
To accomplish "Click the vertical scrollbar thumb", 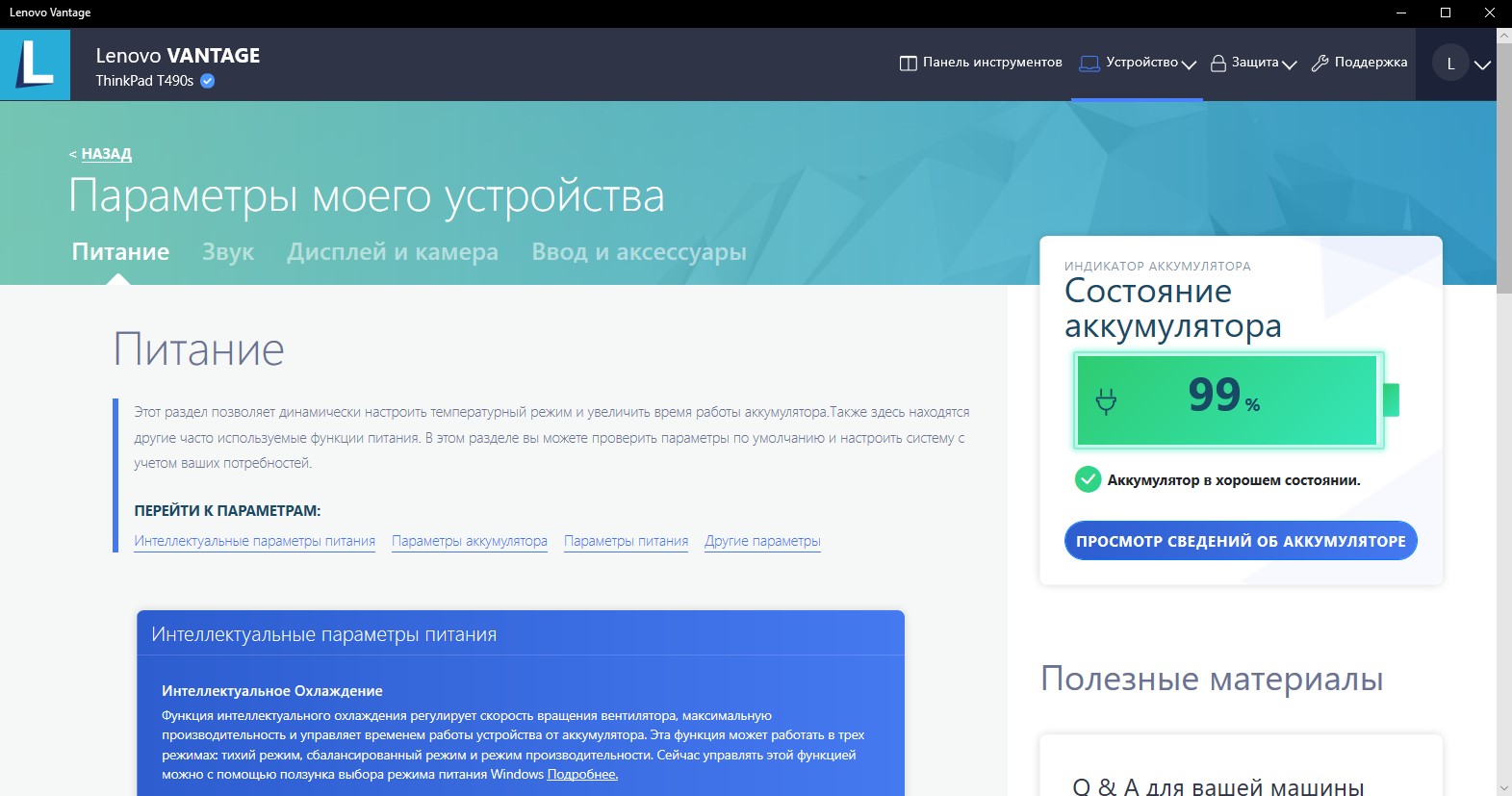I will [x=1504, y=167].
